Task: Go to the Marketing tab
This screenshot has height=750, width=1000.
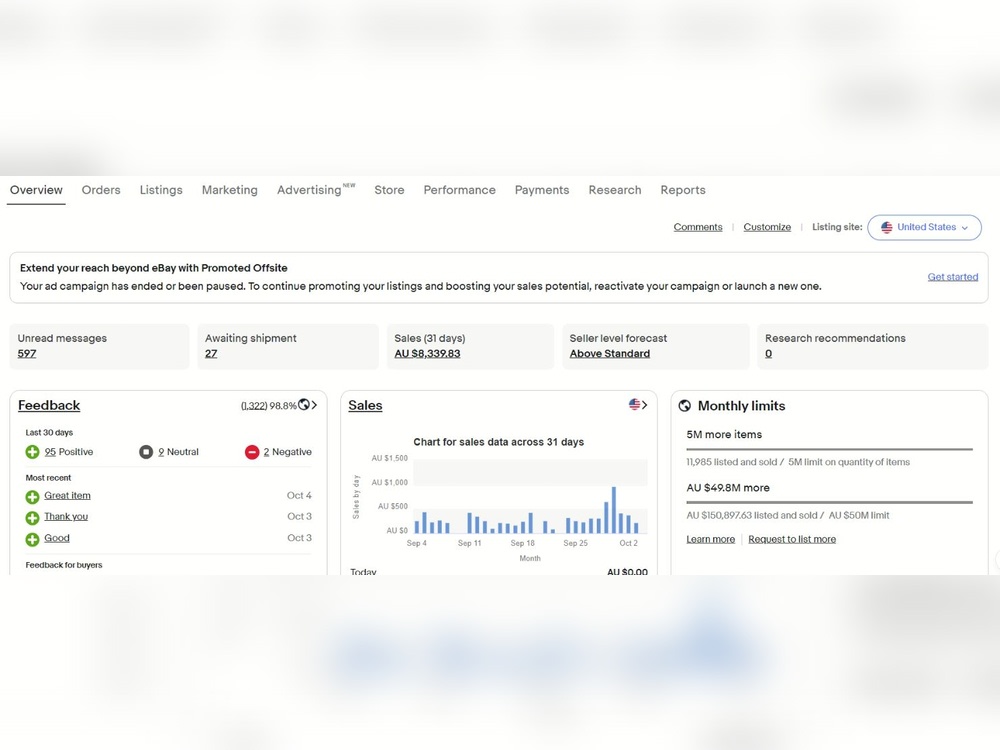Action: click(230, 190)
